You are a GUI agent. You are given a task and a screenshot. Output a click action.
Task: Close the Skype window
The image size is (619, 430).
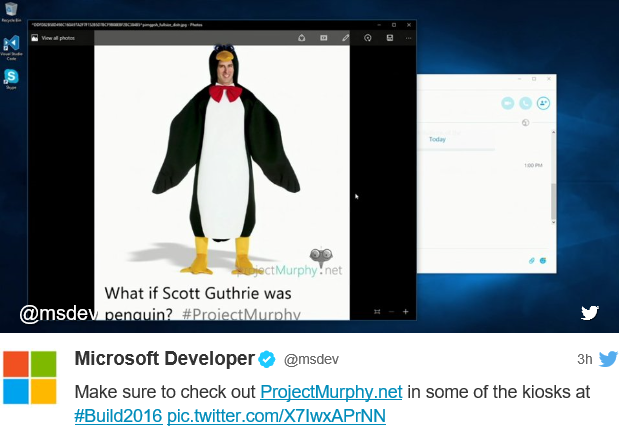tap(549, 79)
